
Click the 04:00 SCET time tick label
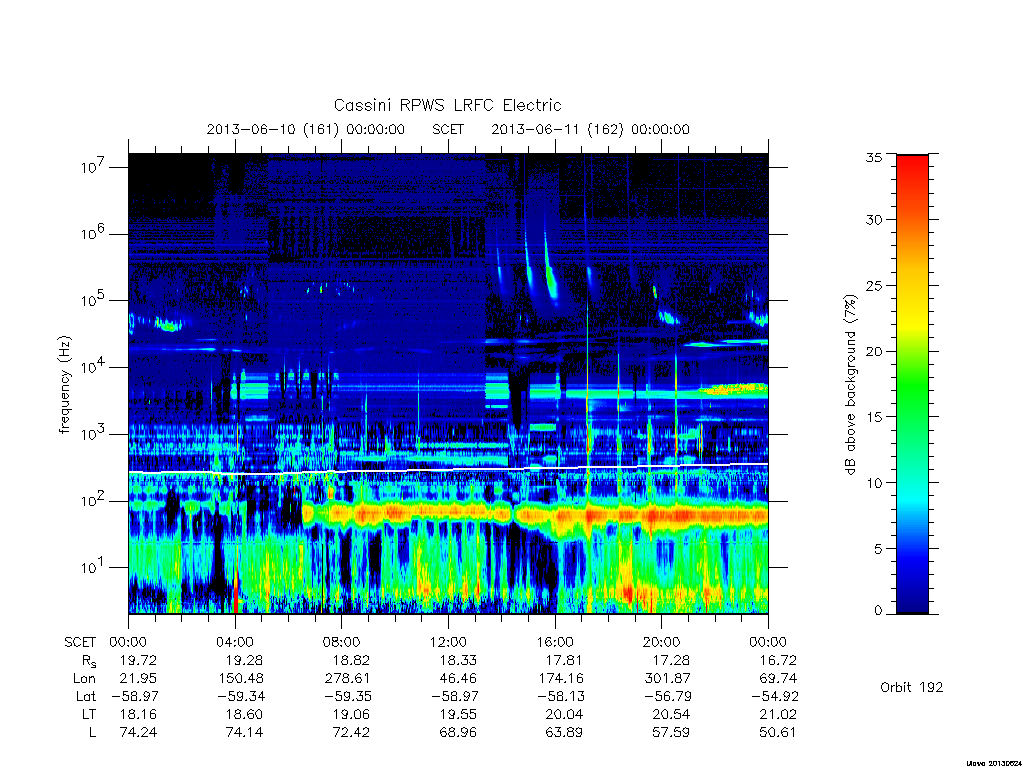(x=235, y=642)
